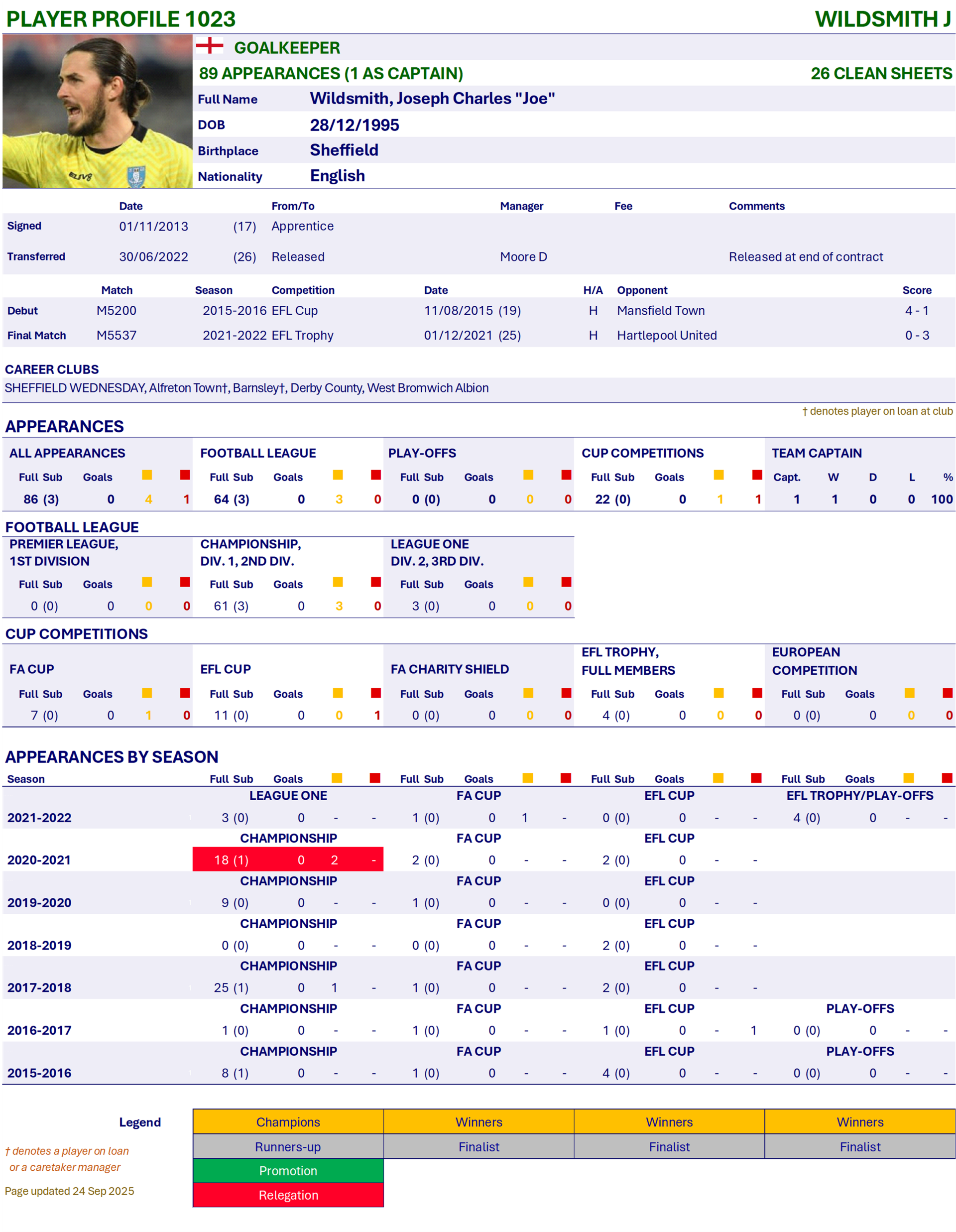Click red card icon under Cup Competitions summary
The height and width of the screenshot is (1232, 956).
click(757, 475)
